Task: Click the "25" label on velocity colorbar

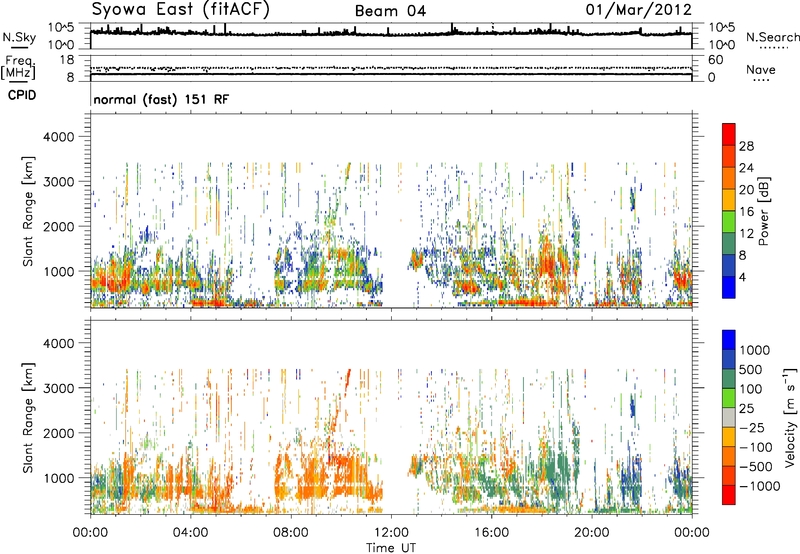Action: pos(747,409)
